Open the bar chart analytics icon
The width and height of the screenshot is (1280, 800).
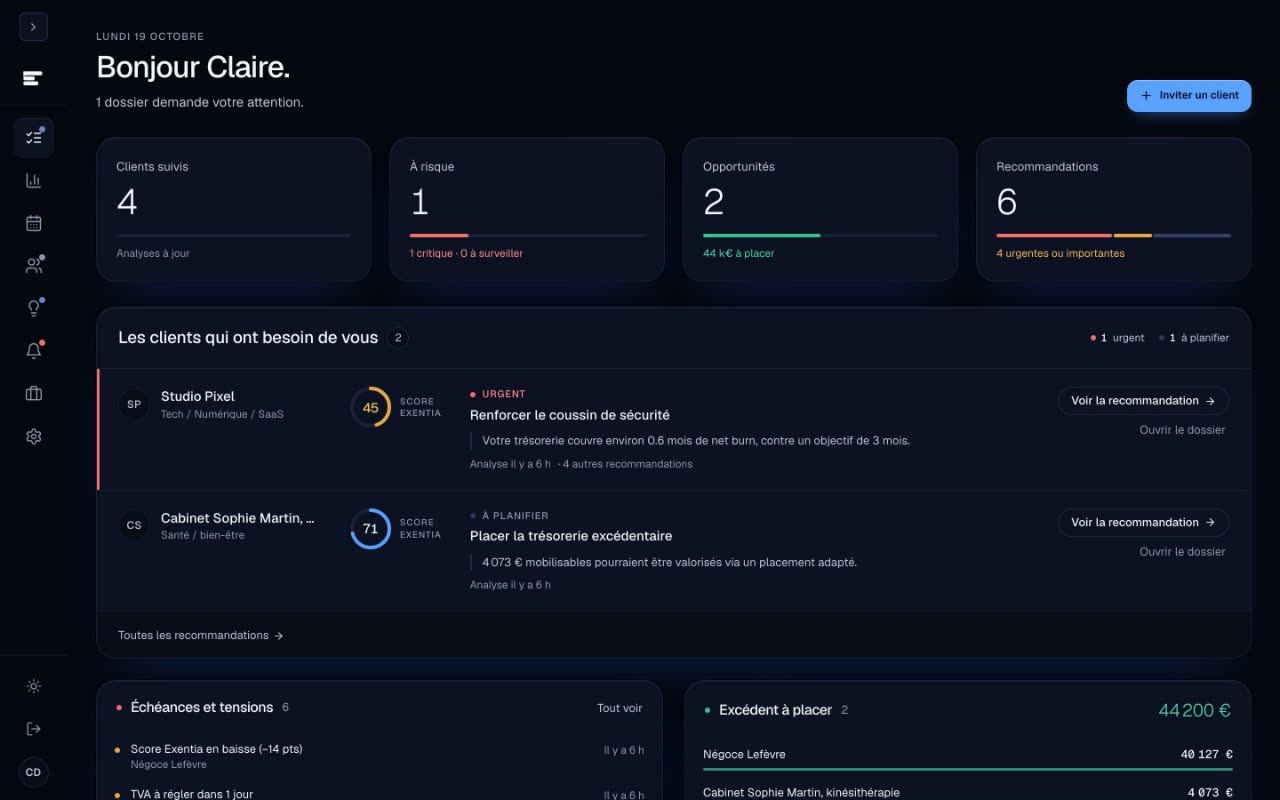point(33,181)
